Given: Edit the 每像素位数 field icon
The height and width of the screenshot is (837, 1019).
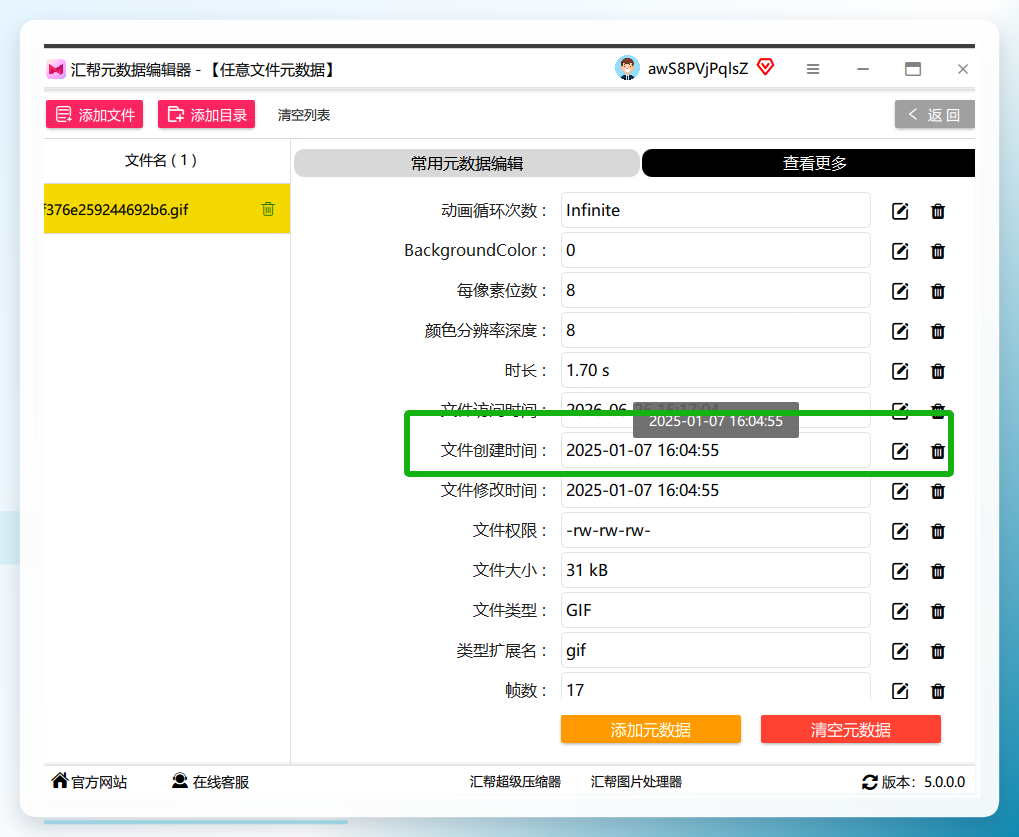Looking at the screenshot, I should click(x=900, y=291).
